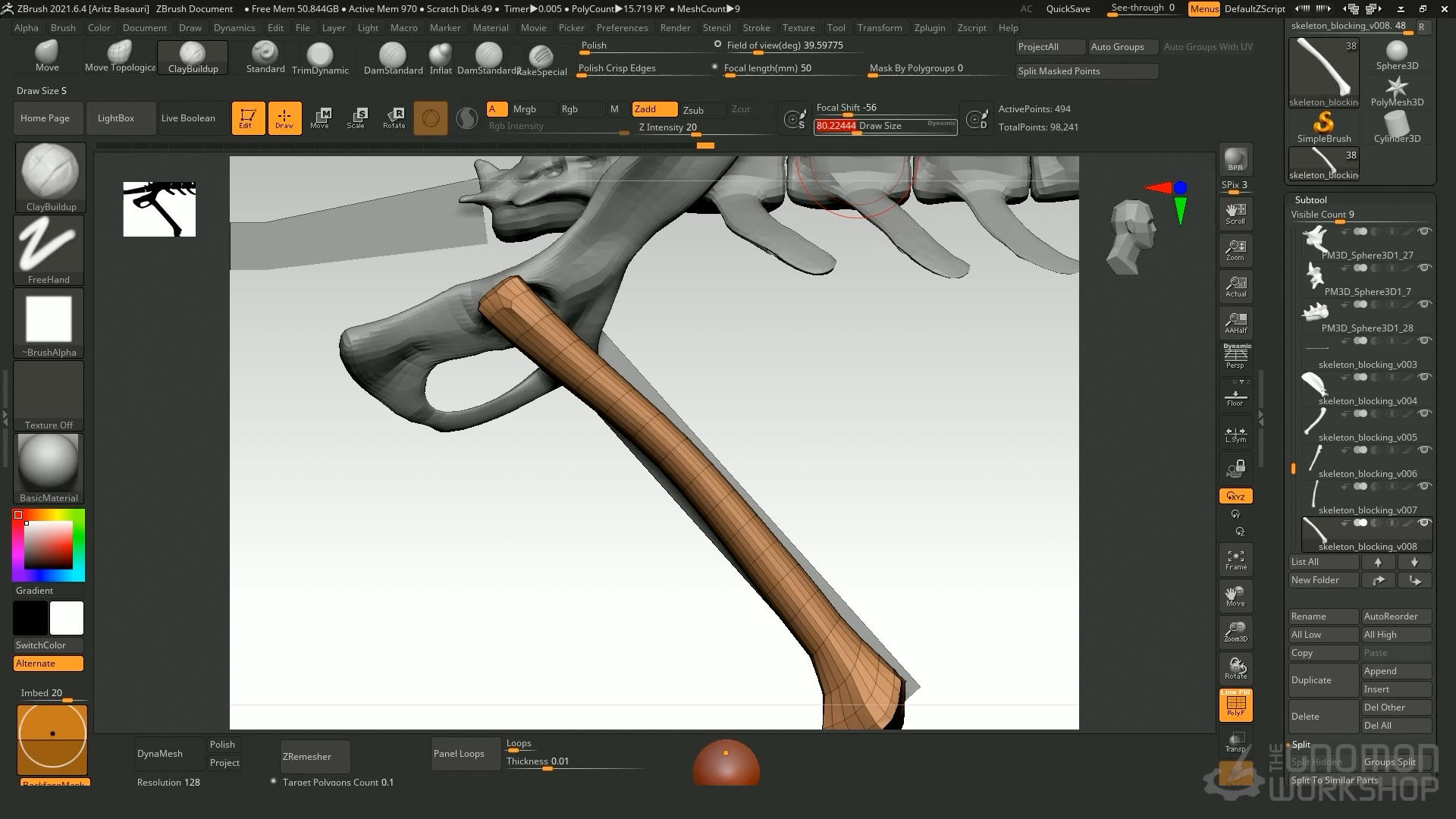Hide skeleton_blocking_v008 subtool with eye icon

pyautogui.click(x=1424, y=522)
